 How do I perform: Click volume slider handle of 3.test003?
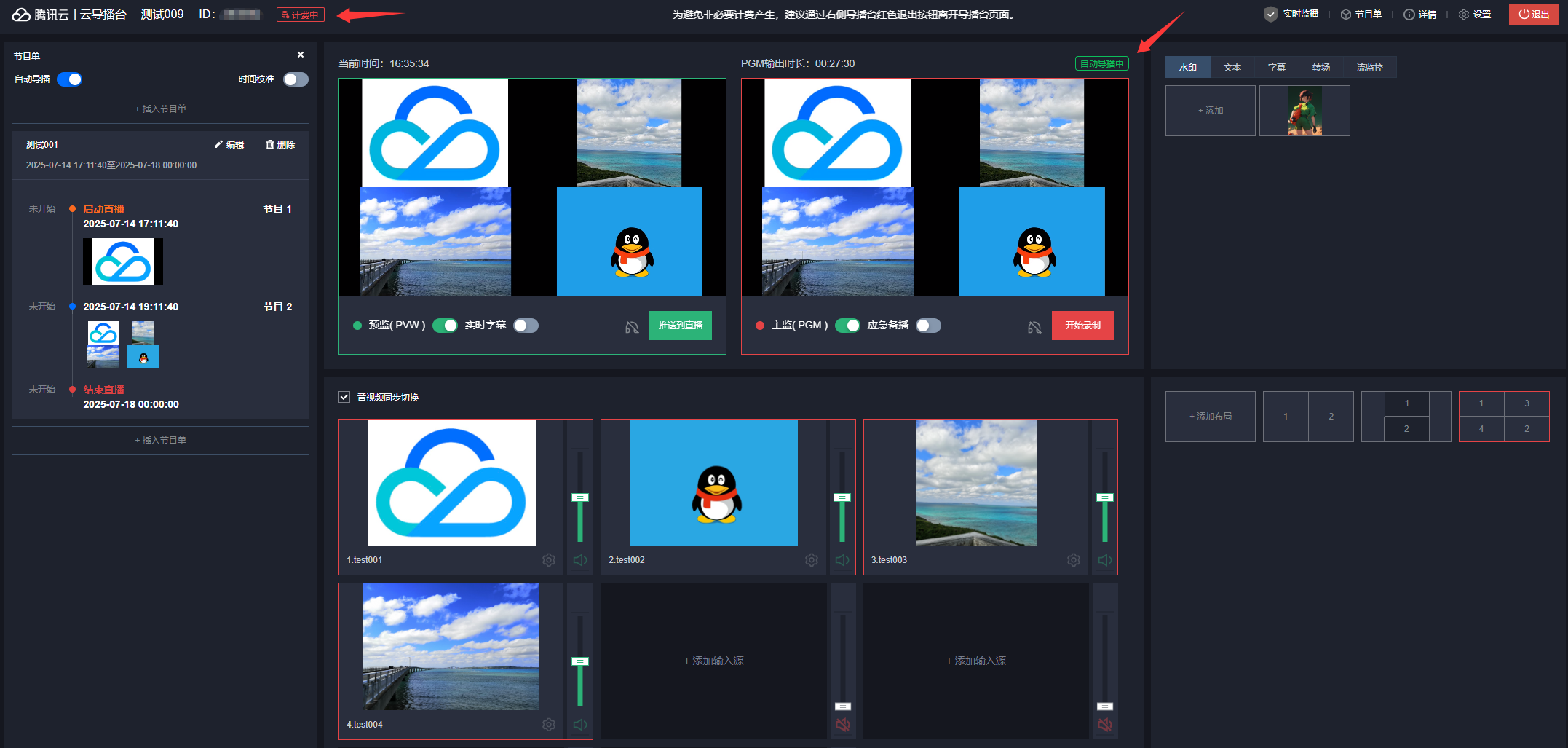1105,497
